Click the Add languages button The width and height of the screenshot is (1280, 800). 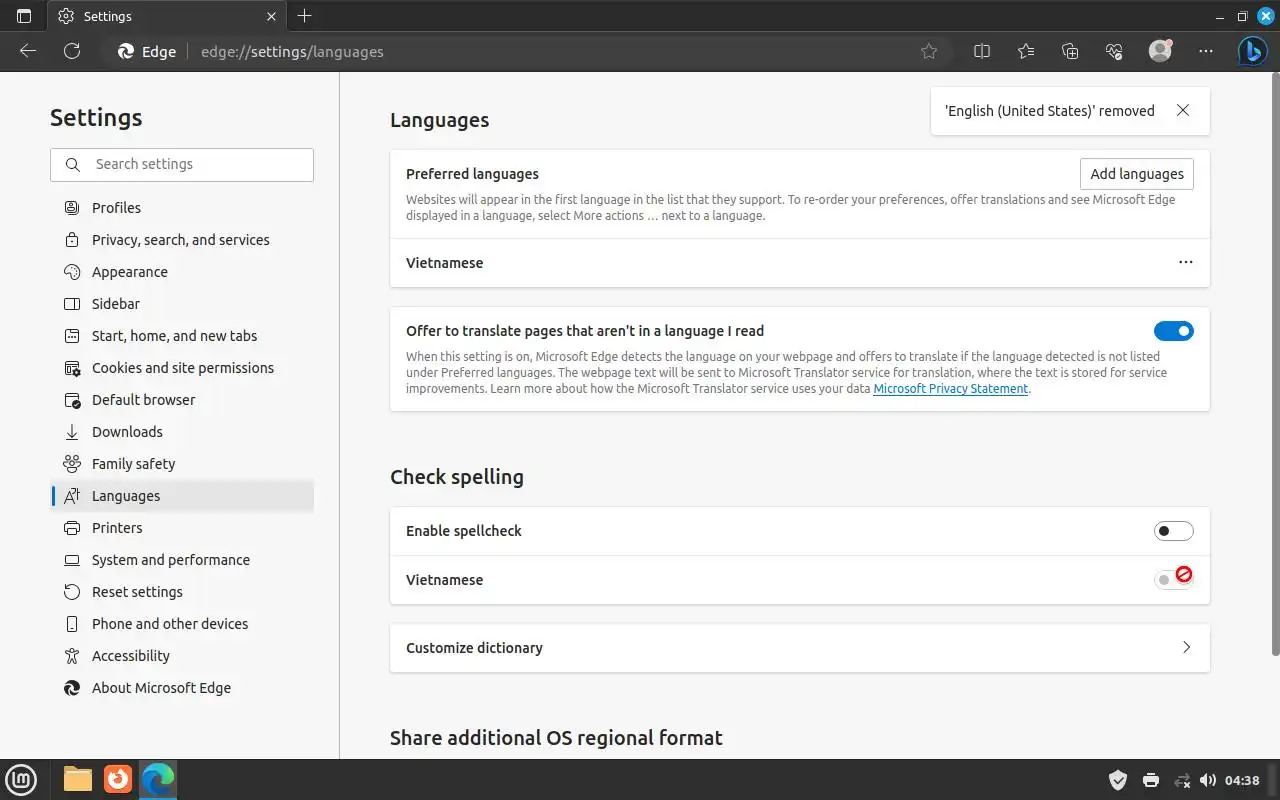click(1136, 174)
